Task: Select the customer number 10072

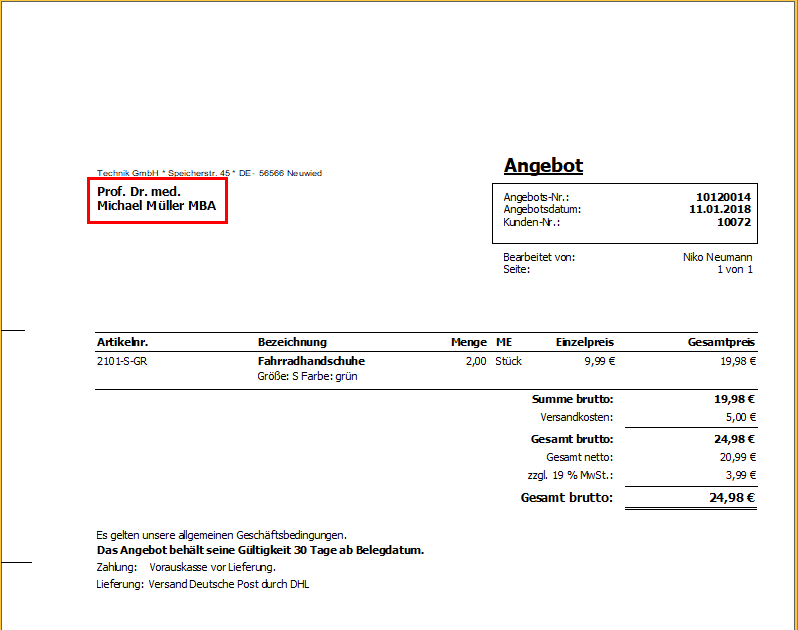Action: pyautogui.click(x=733, y=222)
